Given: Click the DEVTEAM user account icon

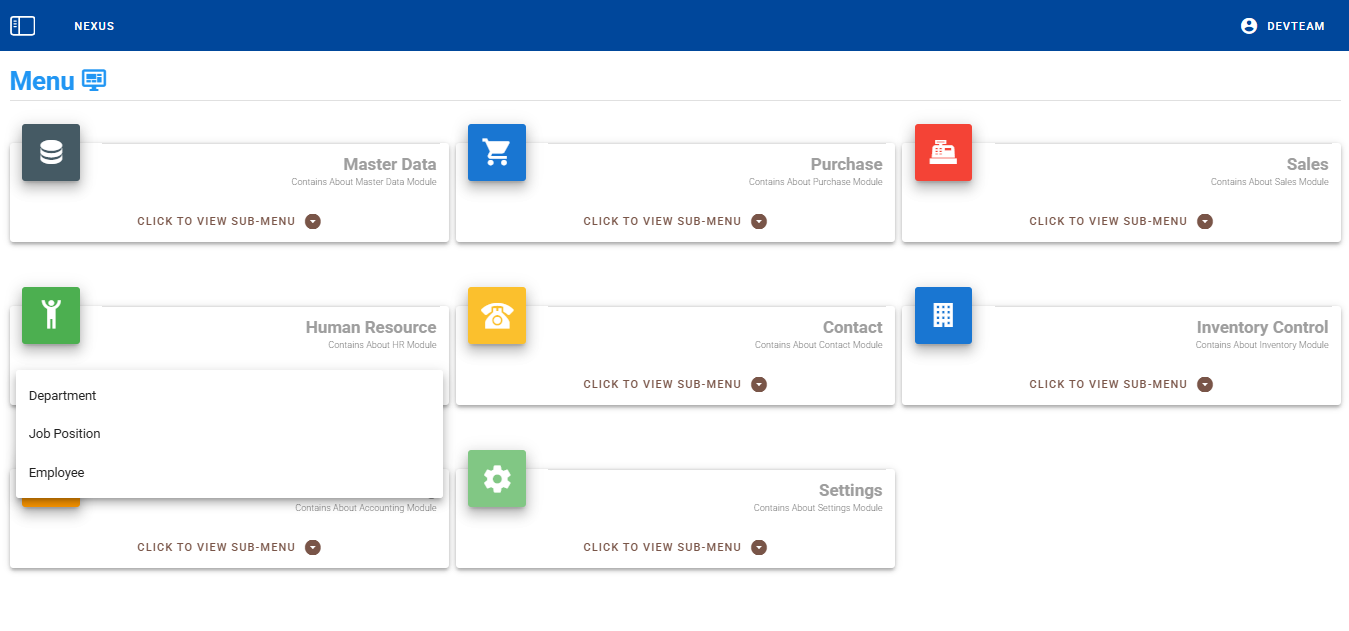Looking at the screenshot, I should coord(1249,26).
